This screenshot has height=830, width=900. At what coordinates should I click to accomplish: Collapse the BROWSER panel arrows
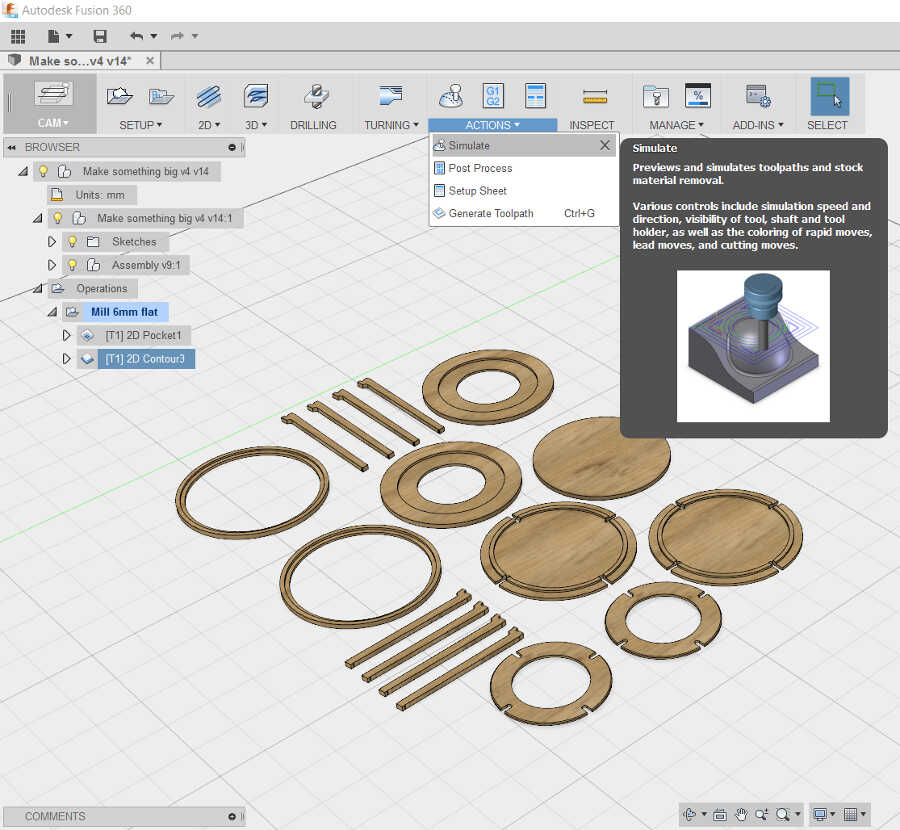pos(11,148)
